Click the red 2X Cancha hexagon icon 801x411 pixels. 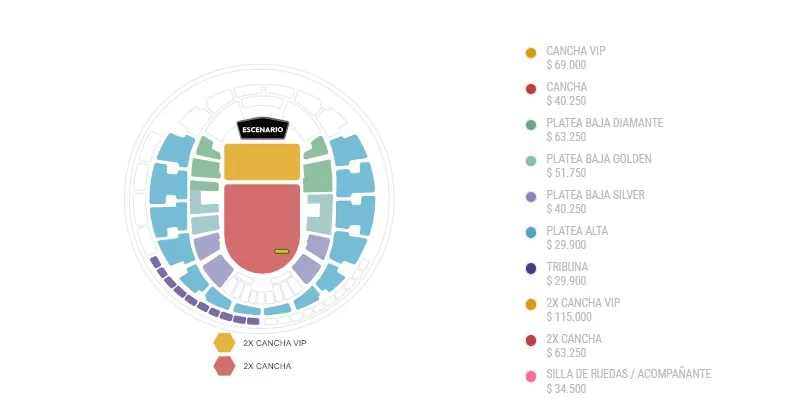[224, 366]
